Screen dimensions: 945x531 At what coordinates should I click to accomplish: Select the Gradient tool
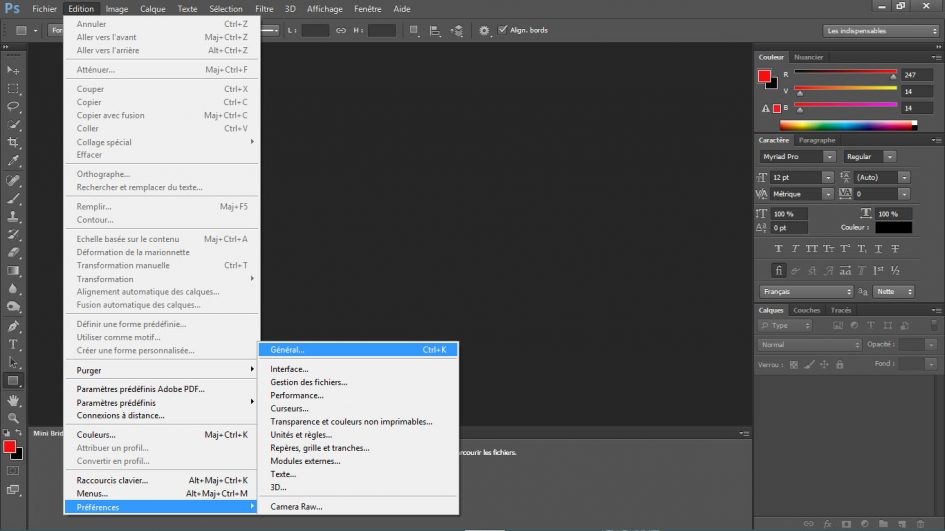tap(13, 271)
